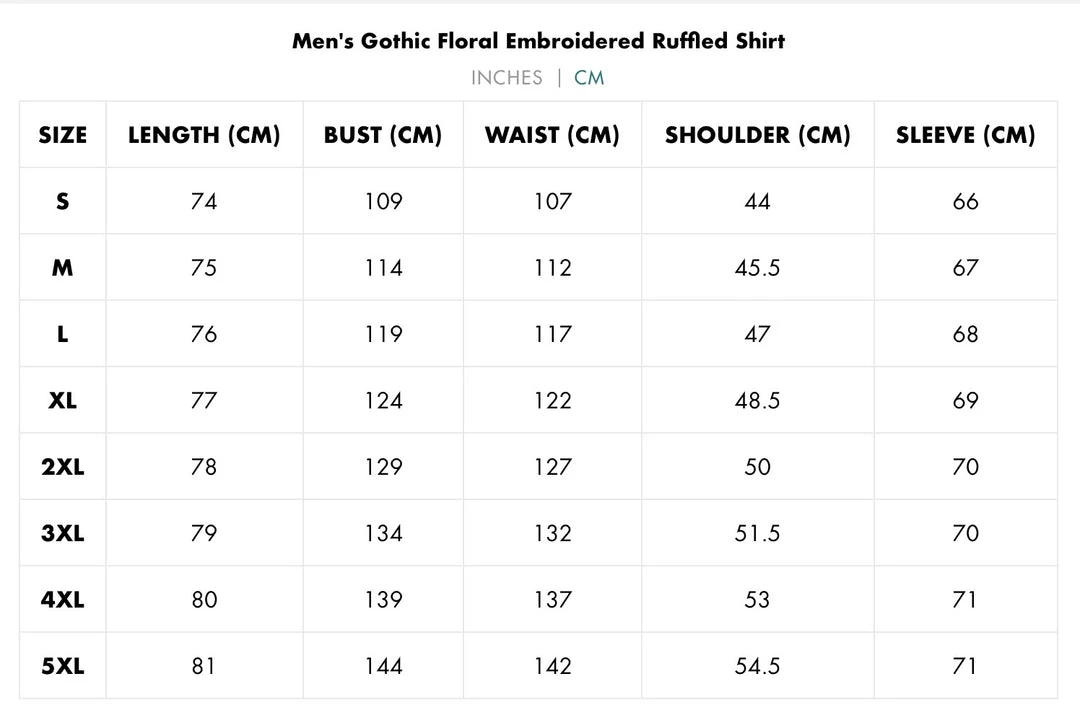Image resolution: width=1080 pixels, height=723 pixels.
Task: Click the 2XL size row label
Action: point(63,467)
